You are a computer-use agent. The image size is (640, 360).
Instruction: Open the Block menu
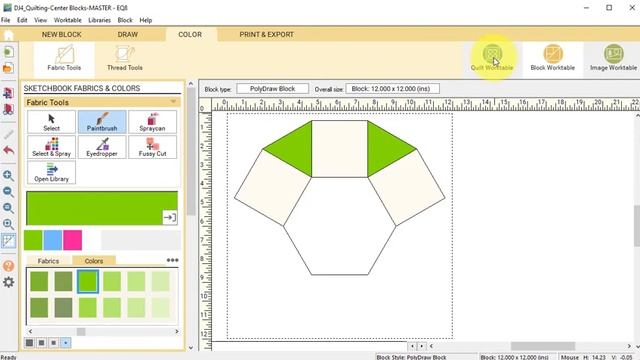point(125,20)
